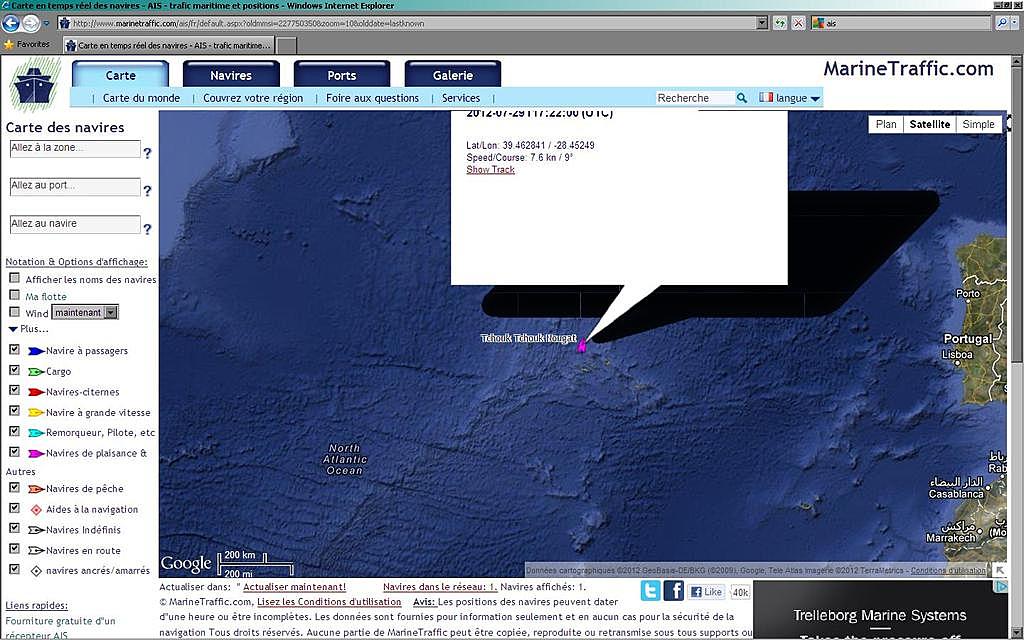Expand the Plus... options section

point(29,329)
